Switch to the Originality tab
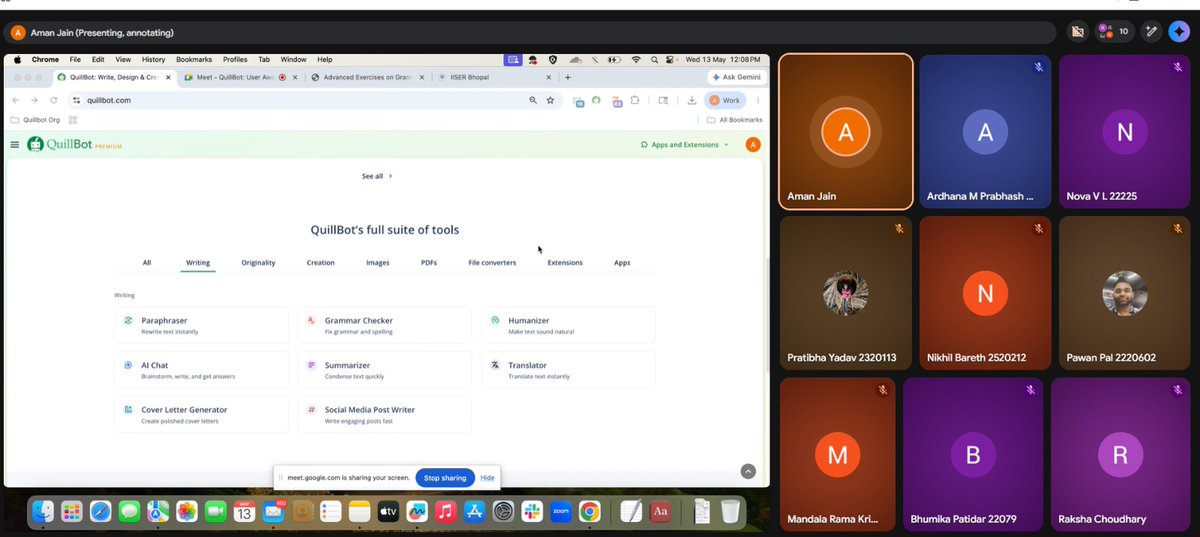This screenshot has height=537, width=1200. click(259, 263)
